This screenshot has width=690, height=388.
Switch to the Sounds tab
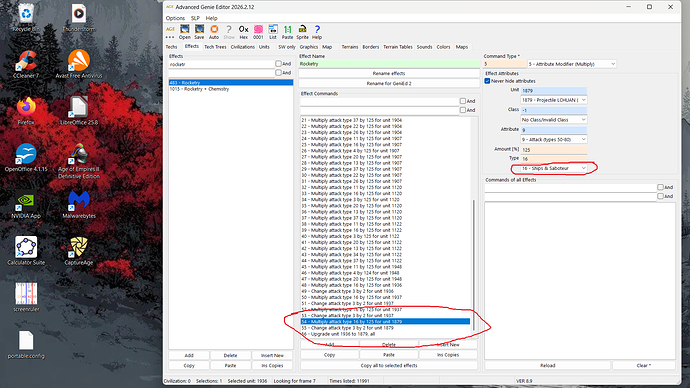click(x=424, y=47)
